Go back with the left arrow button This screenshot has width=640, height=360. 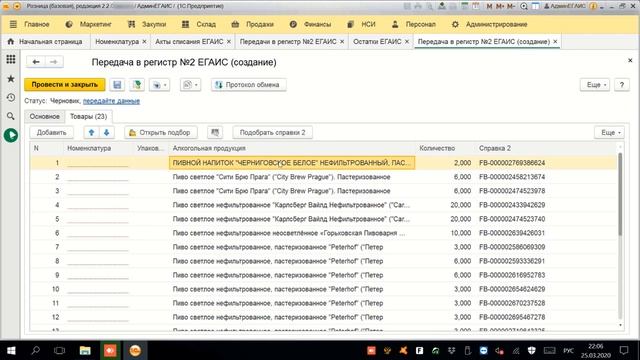pos(36,62)
